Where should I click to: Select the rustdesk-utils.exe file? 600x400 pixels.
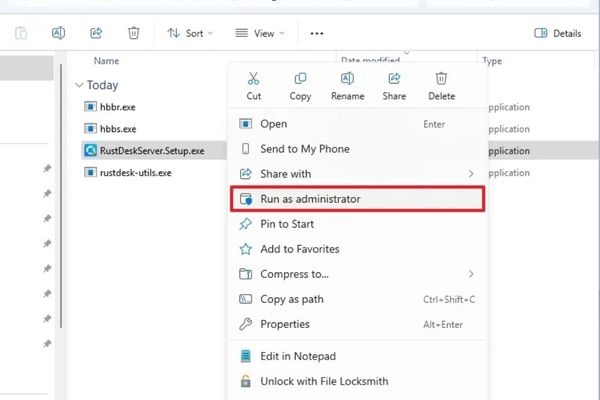click(135, 173)
